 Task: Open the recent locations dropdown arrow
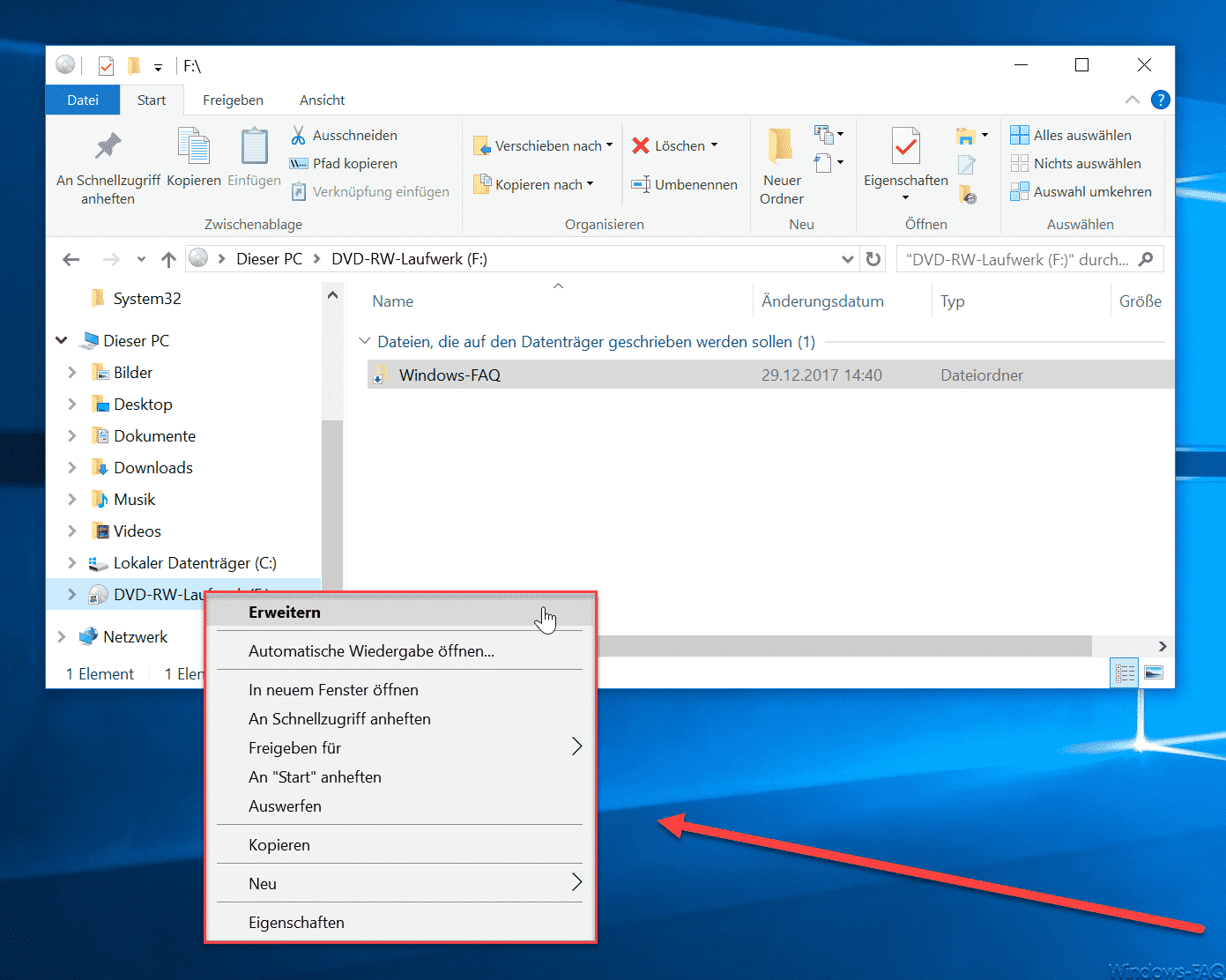[141, 259]
